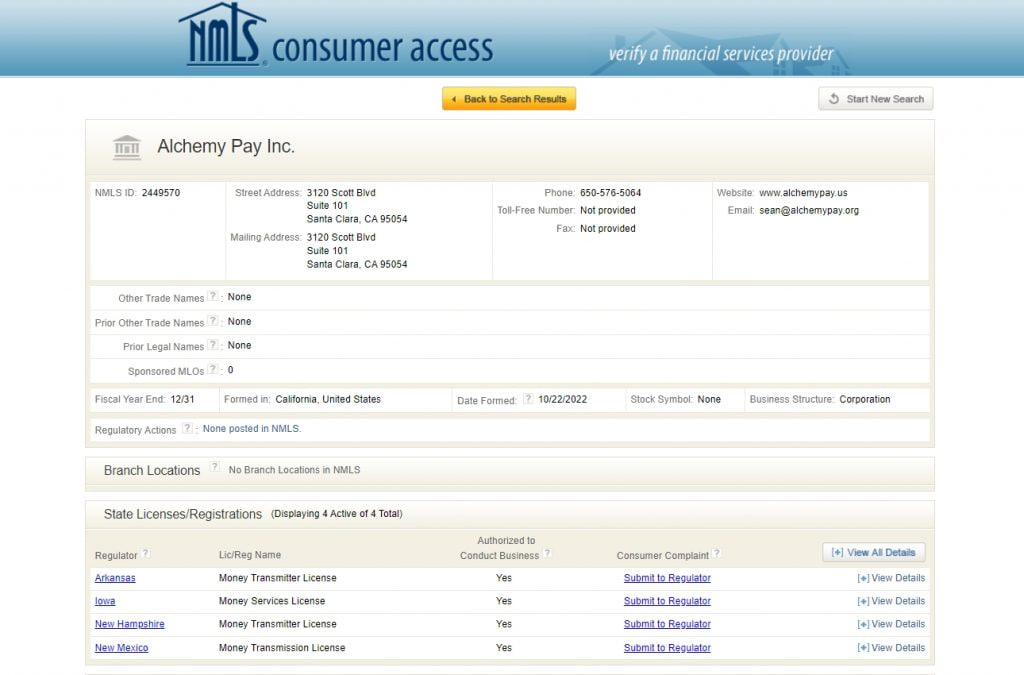Click the help icon next to Regulator
This screenshot has width=1024, height=675.
[146, 554]
